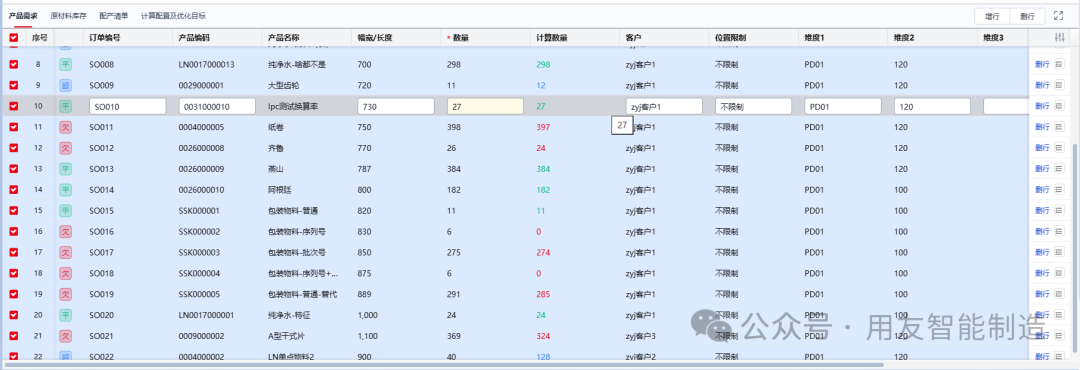
Task: Click the 计算数量 column header
Action: point(552,38)
